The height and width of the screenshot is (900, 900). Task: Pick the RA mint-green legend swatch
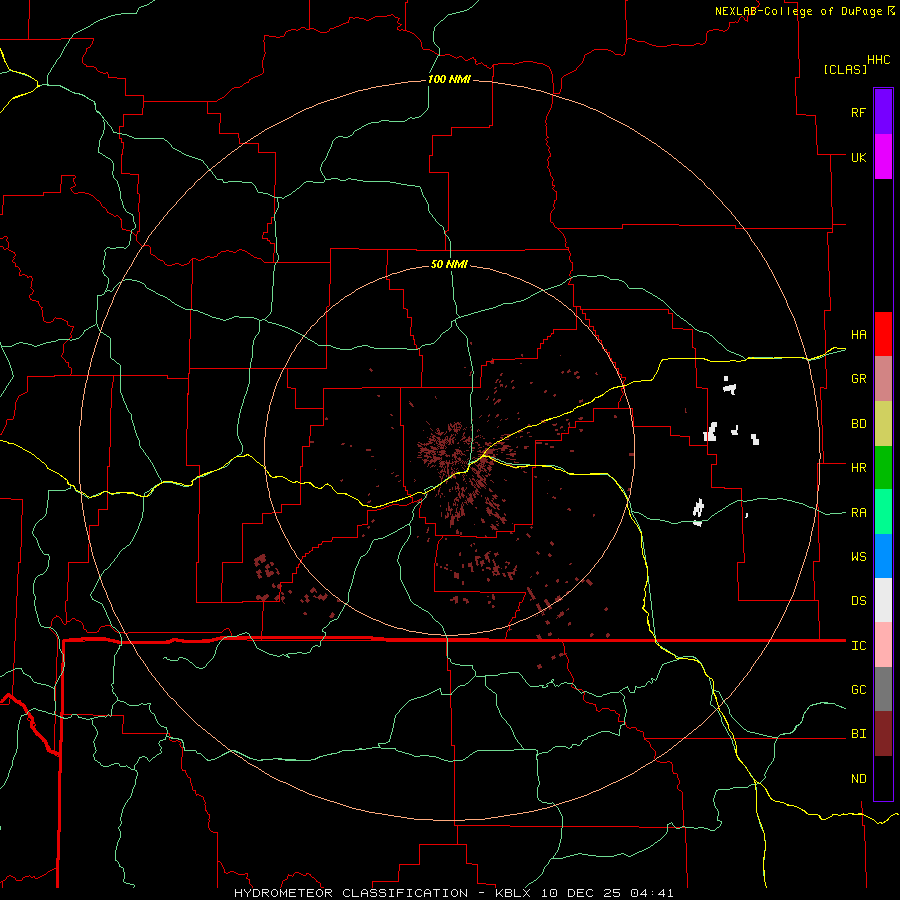[883, 512]
